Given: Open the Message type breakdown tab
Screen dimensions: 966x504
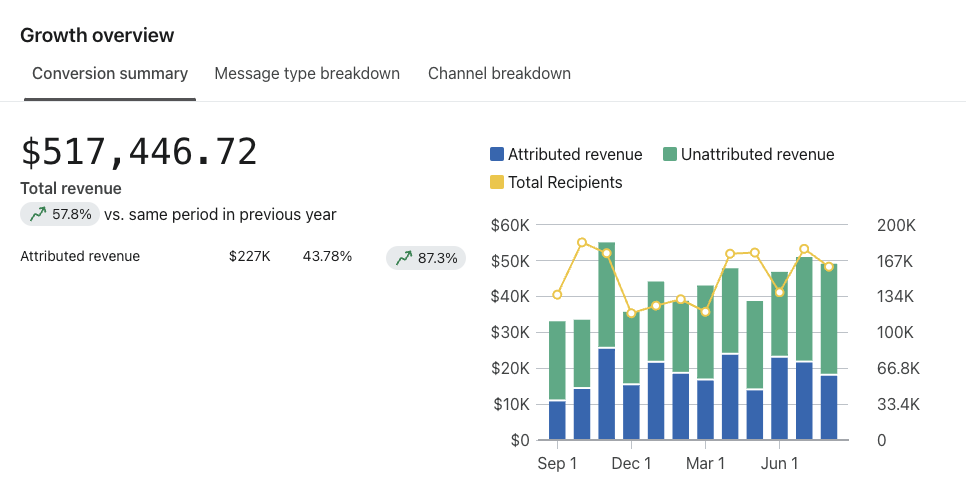Looking at the screenshot, I should (x=307, y=73).
